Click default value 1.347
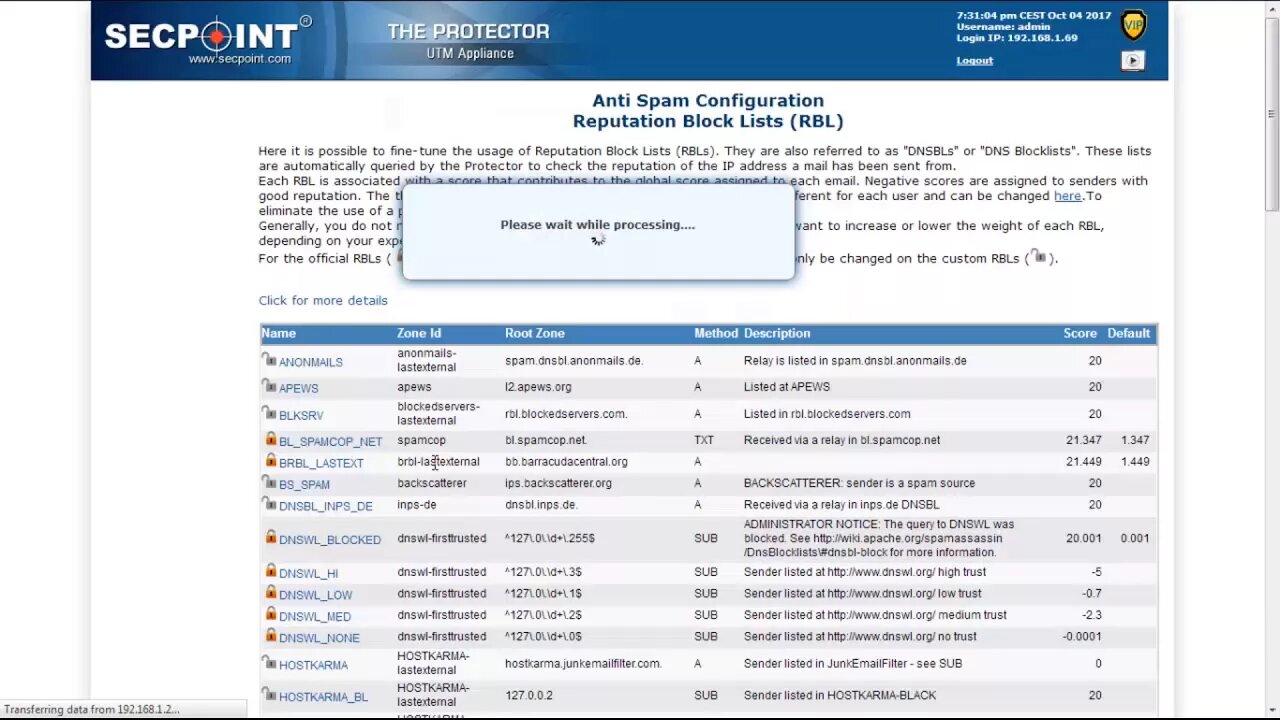1280x720 pixels. (x=1135, y=440)
